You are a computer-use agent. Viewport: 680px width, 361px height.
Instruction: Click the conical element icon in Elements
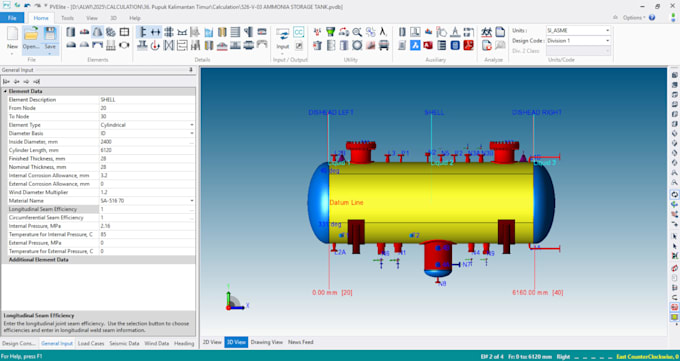pos(98,32)
